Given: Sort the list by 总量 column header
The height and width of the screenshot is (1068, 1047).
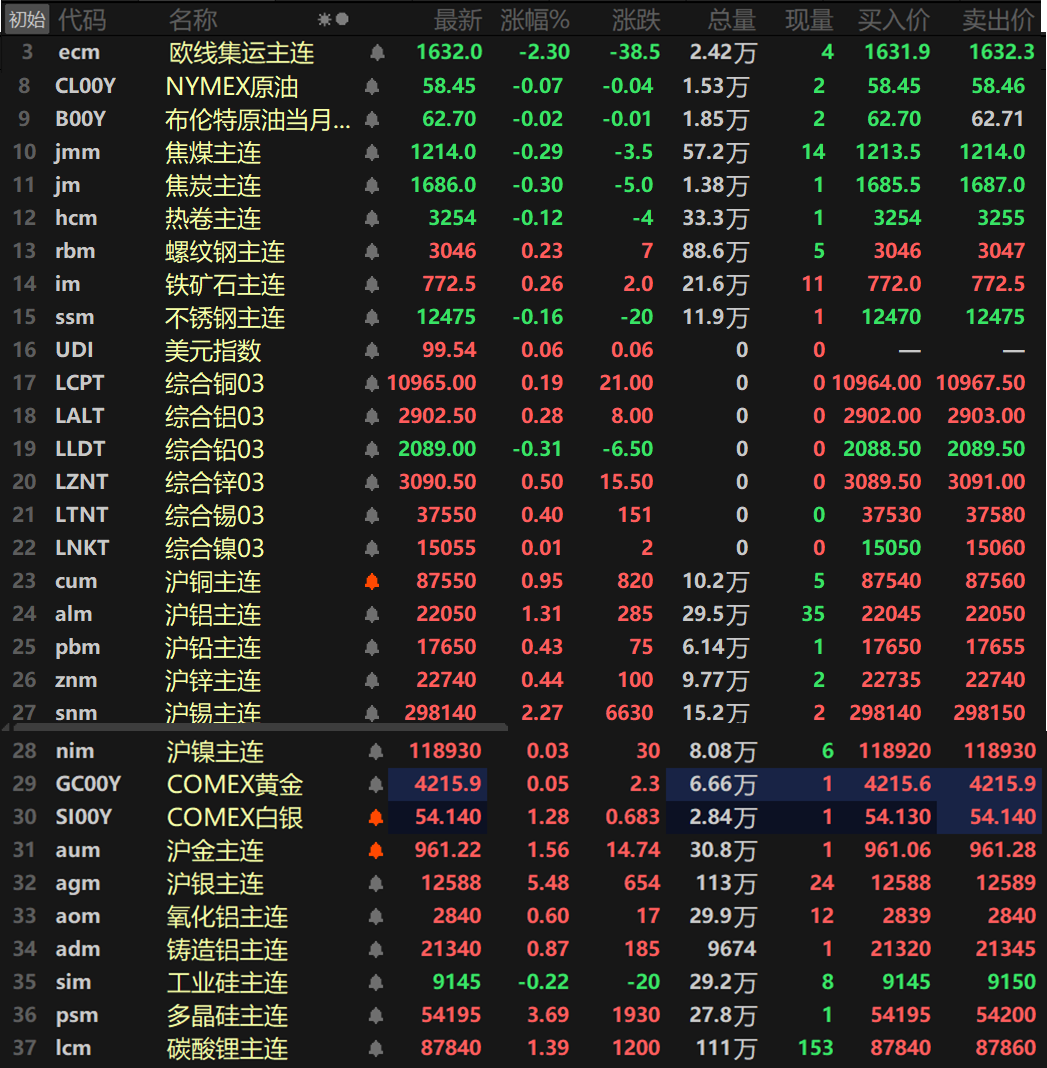Looking at the screenshot, I should click(x=731, y=19).
